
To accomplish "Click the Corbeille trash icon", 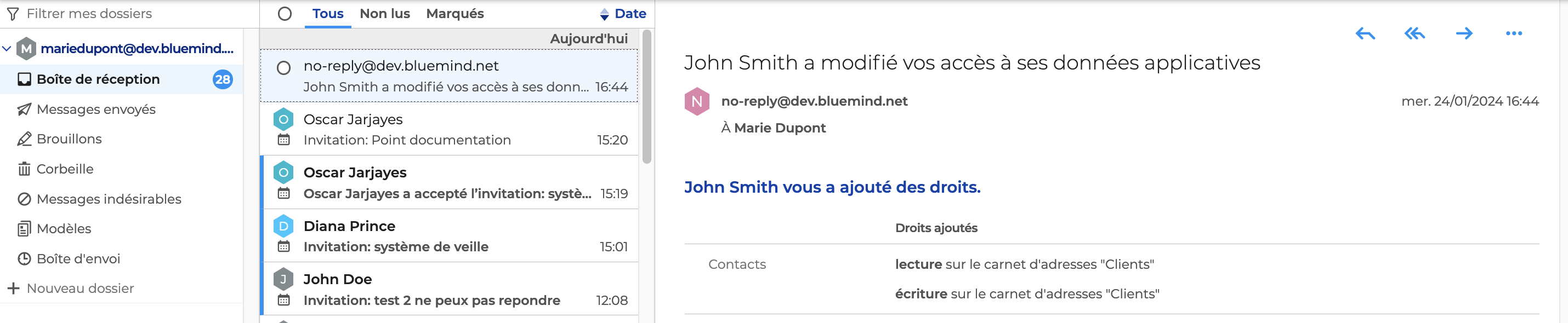I will point(24,169).
